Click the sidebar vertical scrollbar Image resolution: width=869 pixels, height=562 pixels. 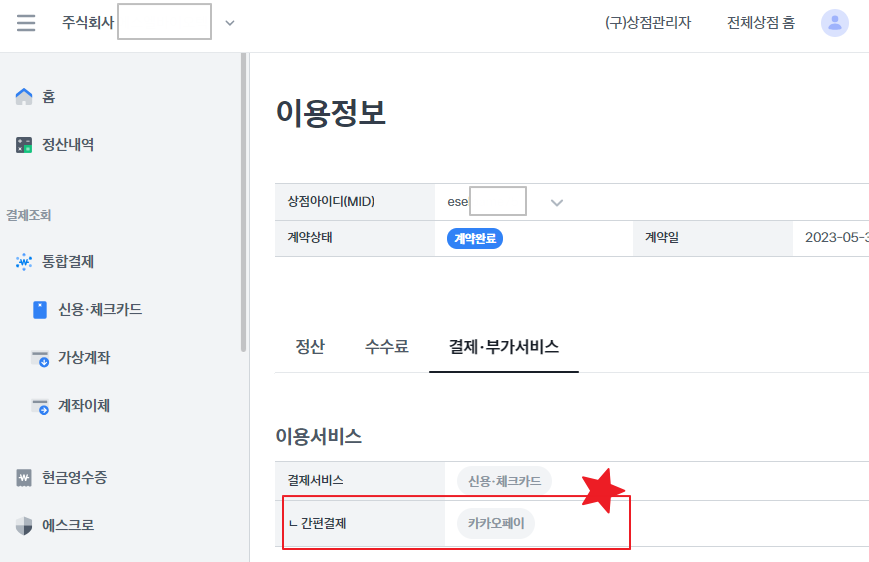coord(243,202)
